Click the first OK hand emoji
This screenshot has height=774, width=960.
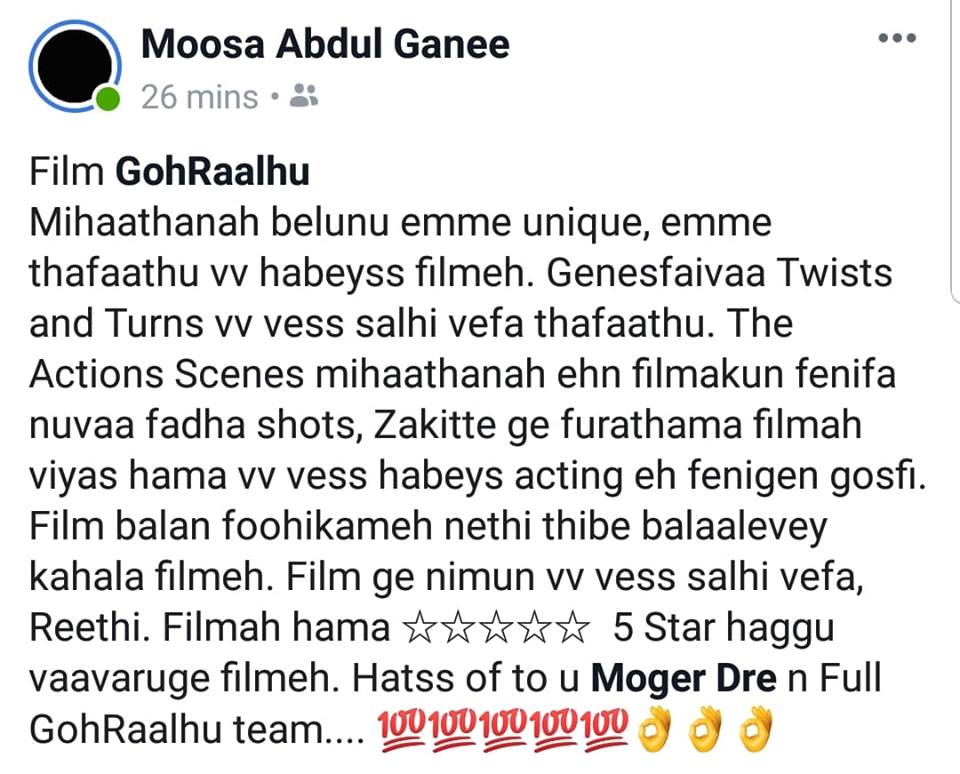point(654,729)
